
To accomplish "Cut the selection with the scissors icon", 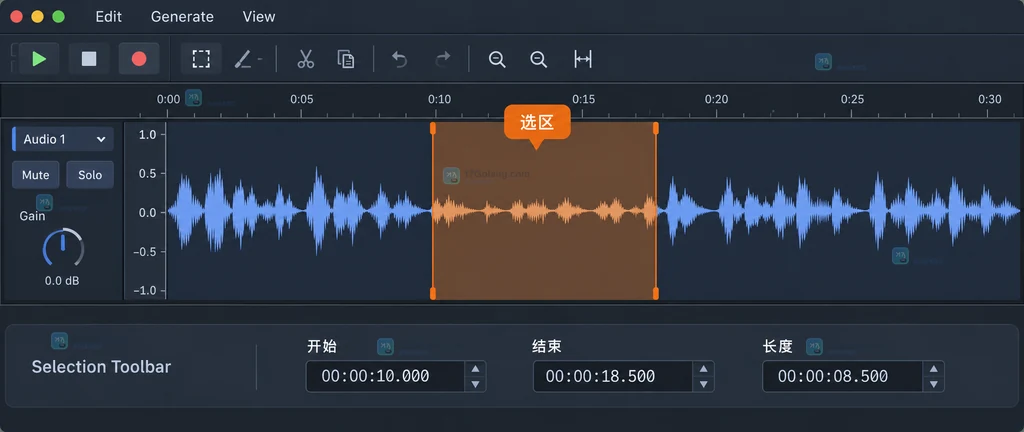I will coord(305,59).
